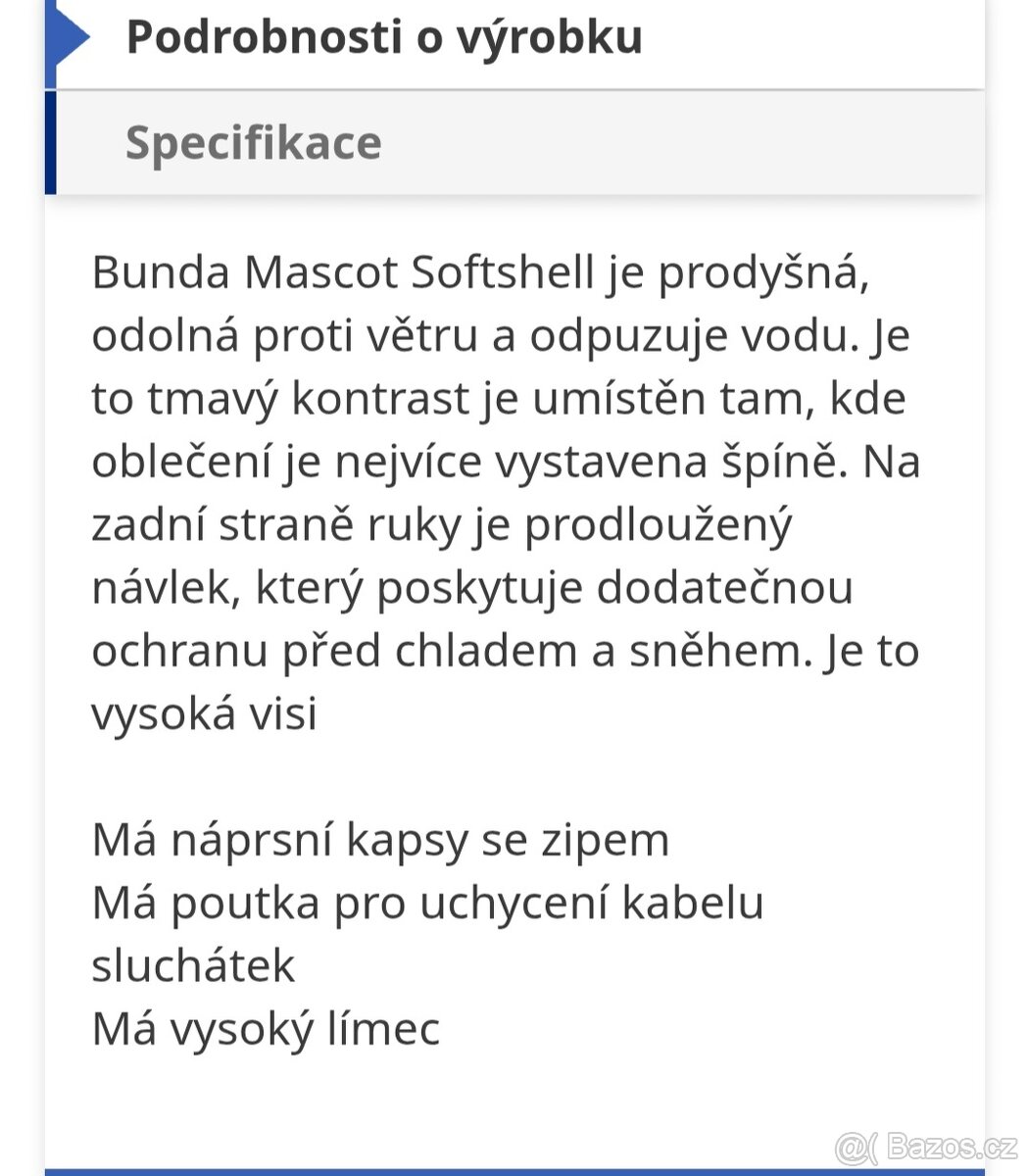Image resolution: width=1028 pixels, height=1176 pixels.
Task: Collapse the Specifikace section header
Action: click(514, 143)
